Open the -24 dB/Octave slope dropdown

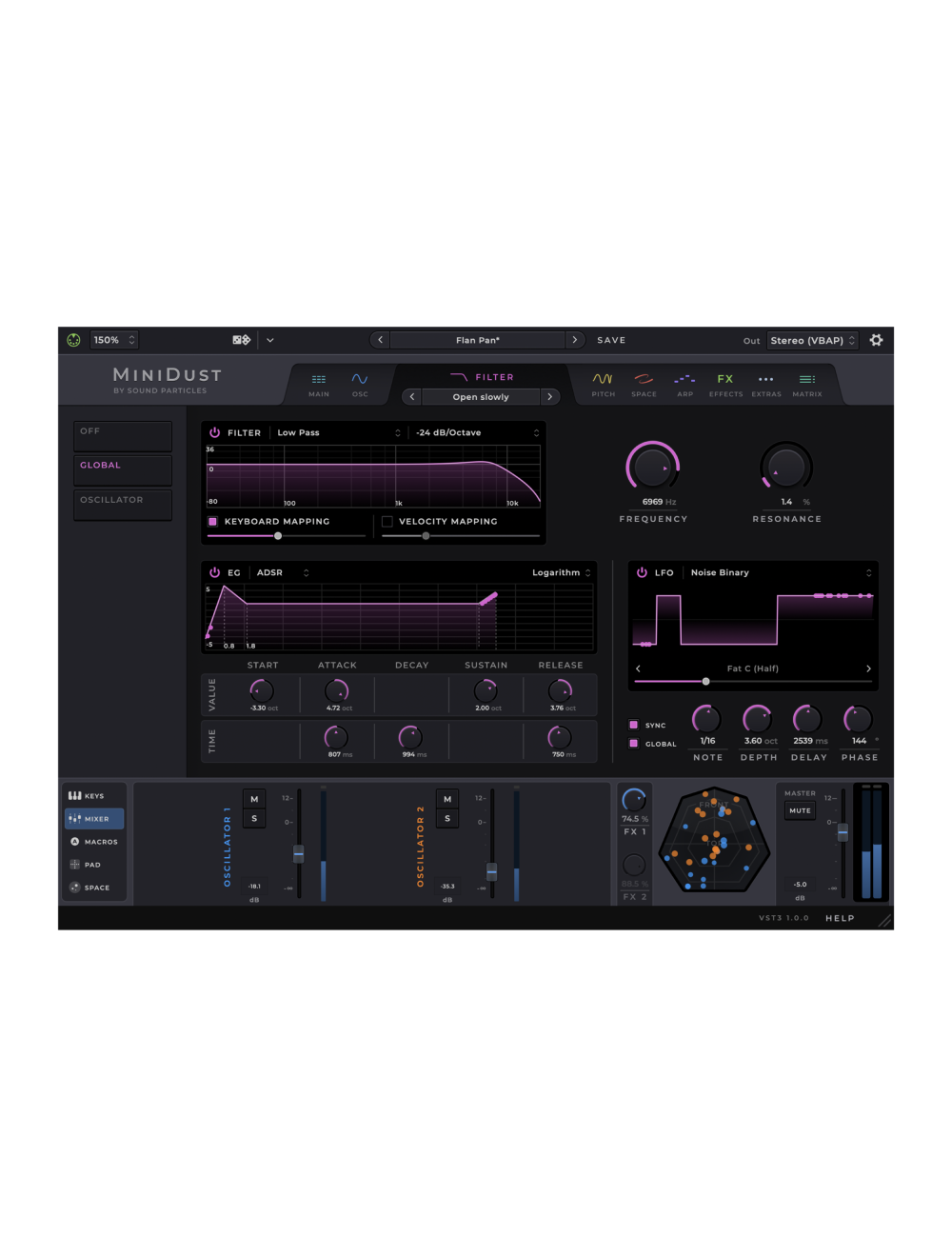coord(476,432)
